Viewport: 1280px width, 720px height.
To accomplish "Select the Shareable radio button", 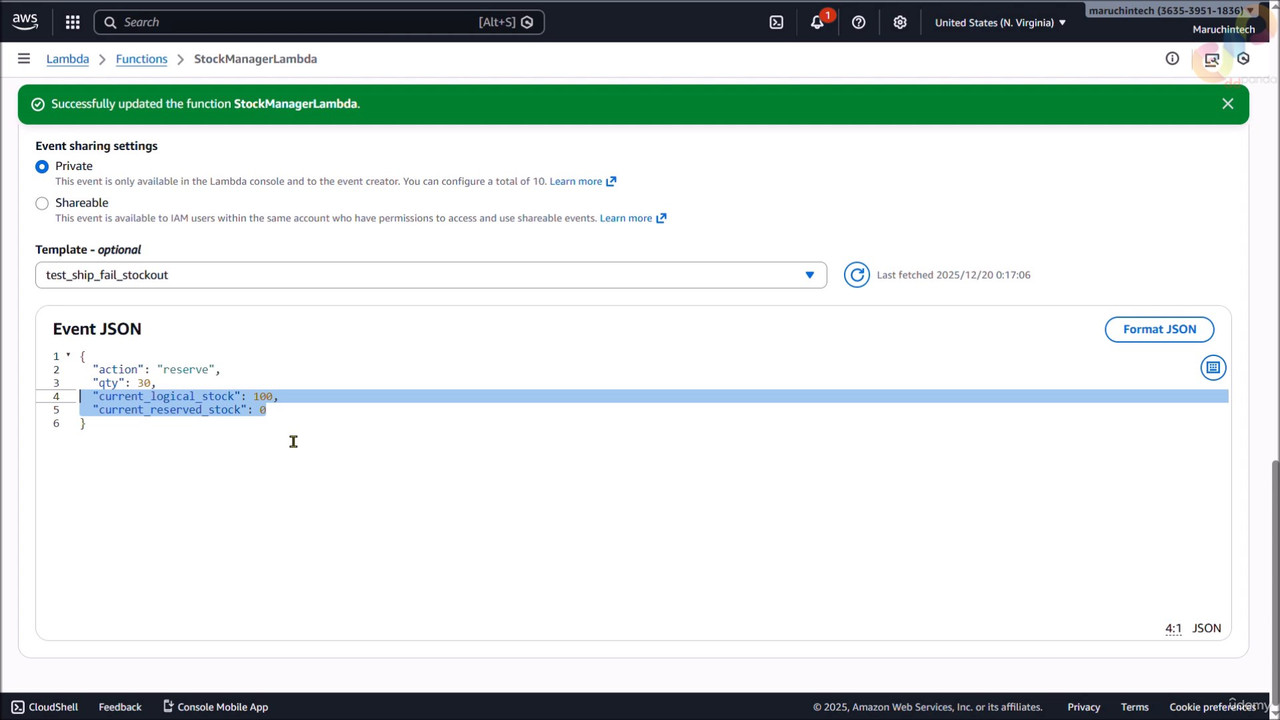I will (42, 203).
